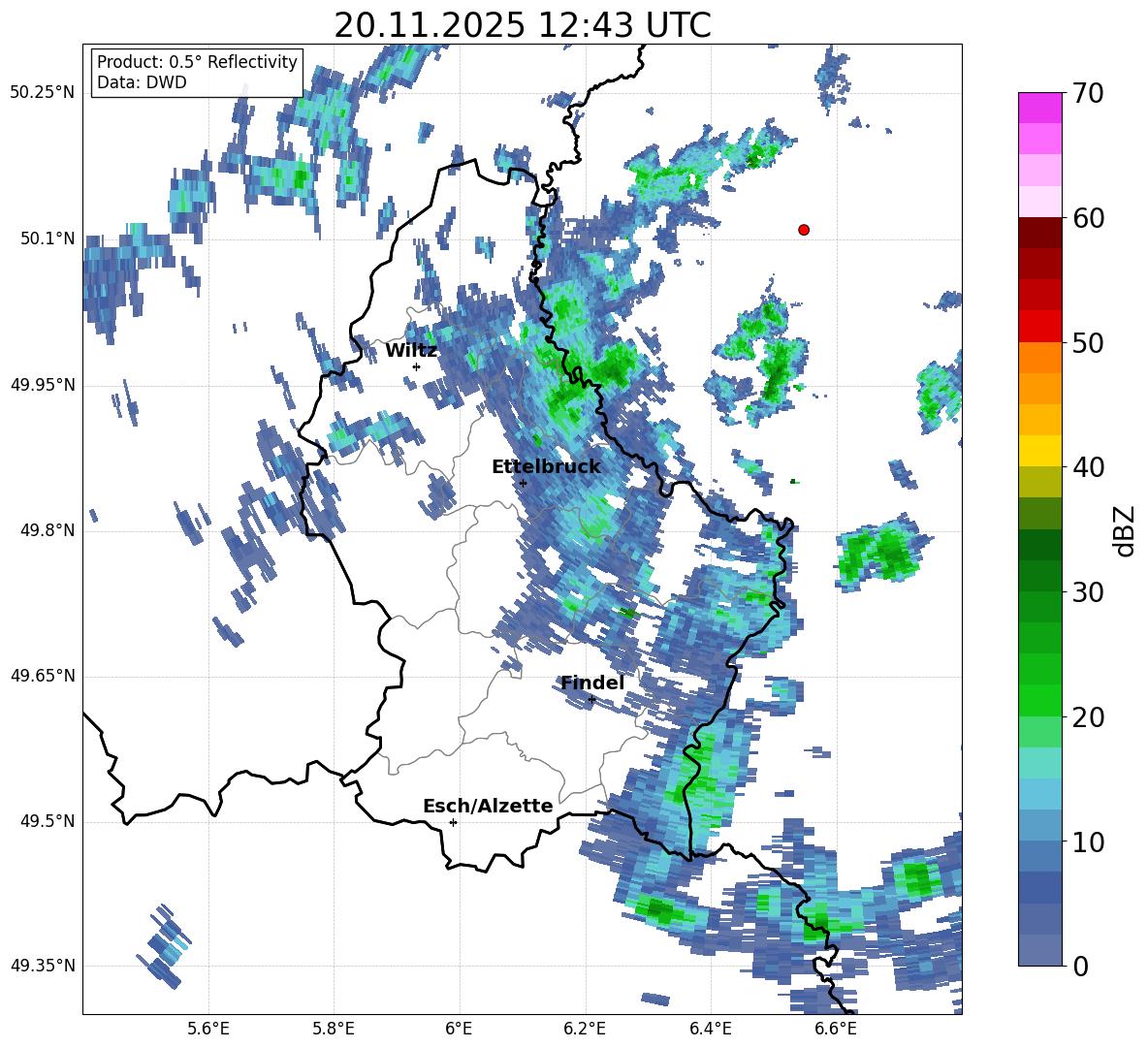The height and width of the screenshot is (1048, 1148).
Task: Click the 5.6°E longitude label
Action: 208,1029
